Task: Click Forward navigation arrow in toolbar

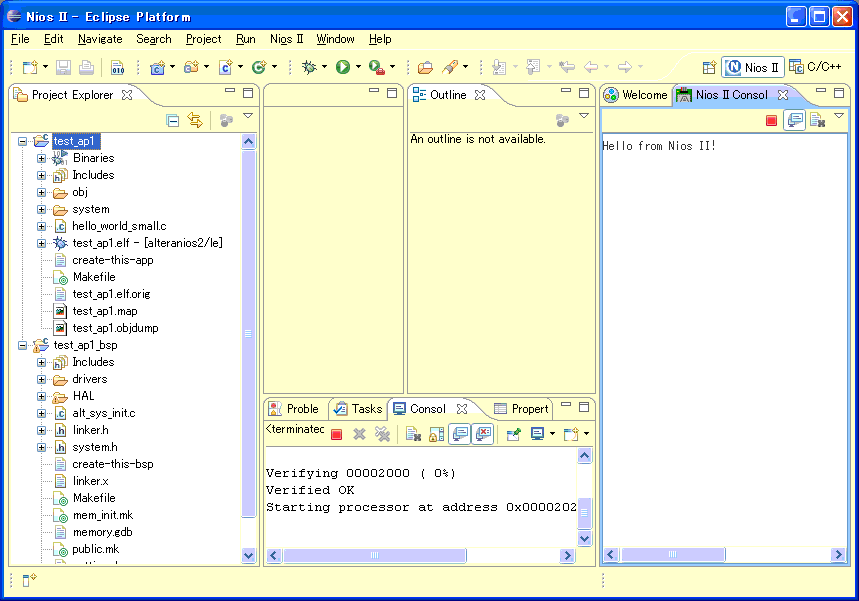Action: 625,67
